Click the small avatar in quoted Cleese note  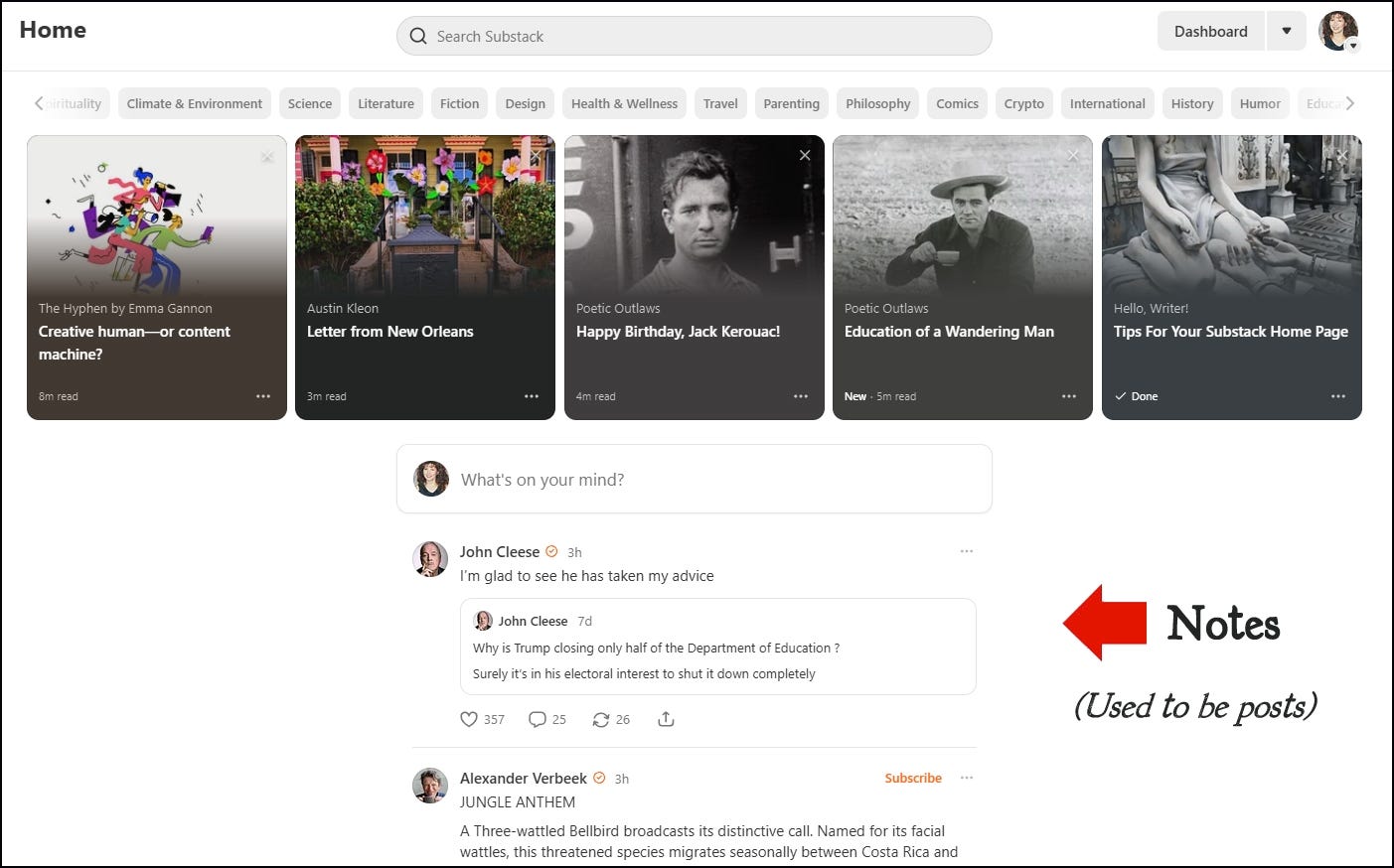click(483, 621)
